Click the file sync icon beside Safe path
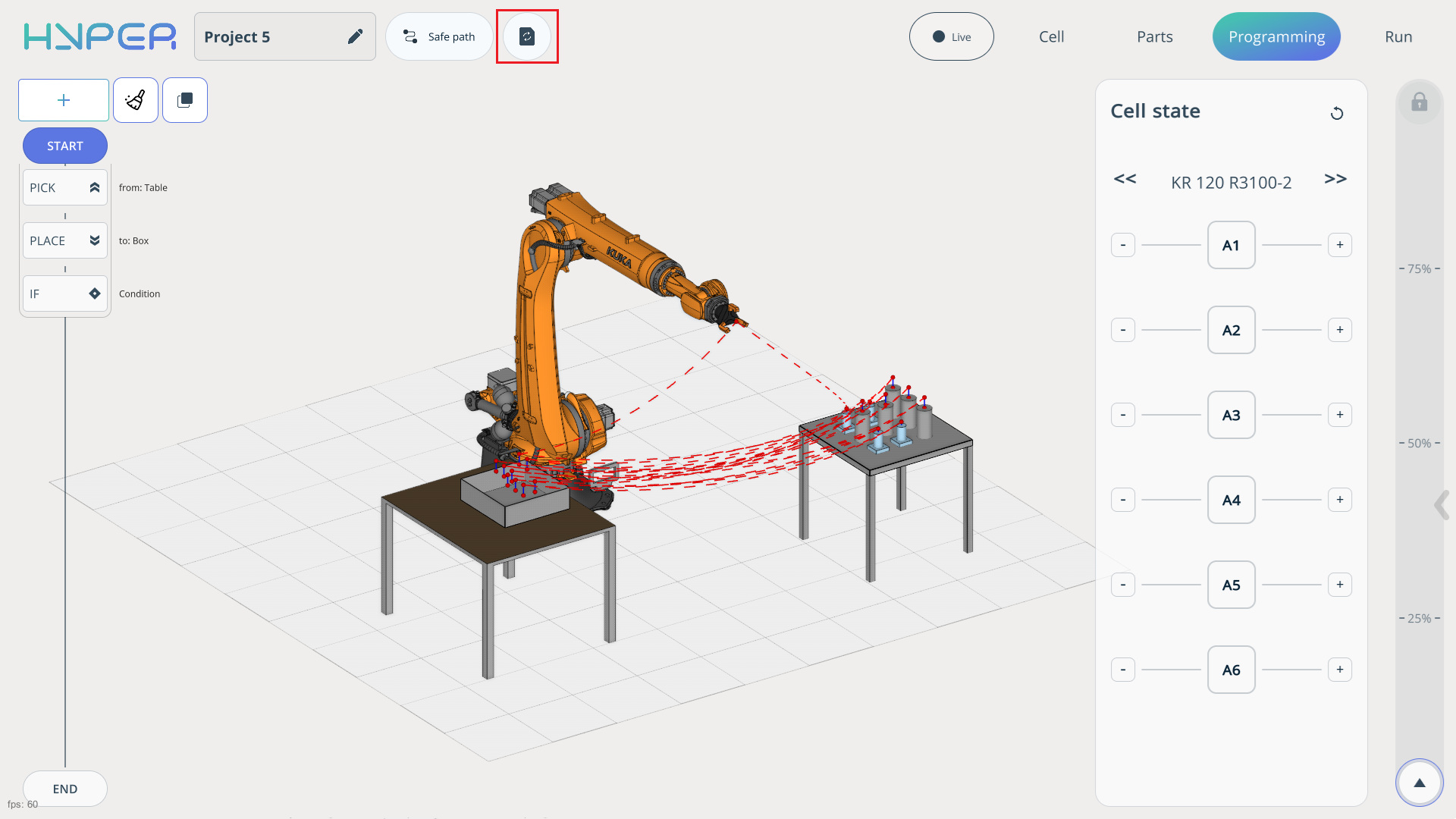The image size is (1456, 819). tap(527, 36)
